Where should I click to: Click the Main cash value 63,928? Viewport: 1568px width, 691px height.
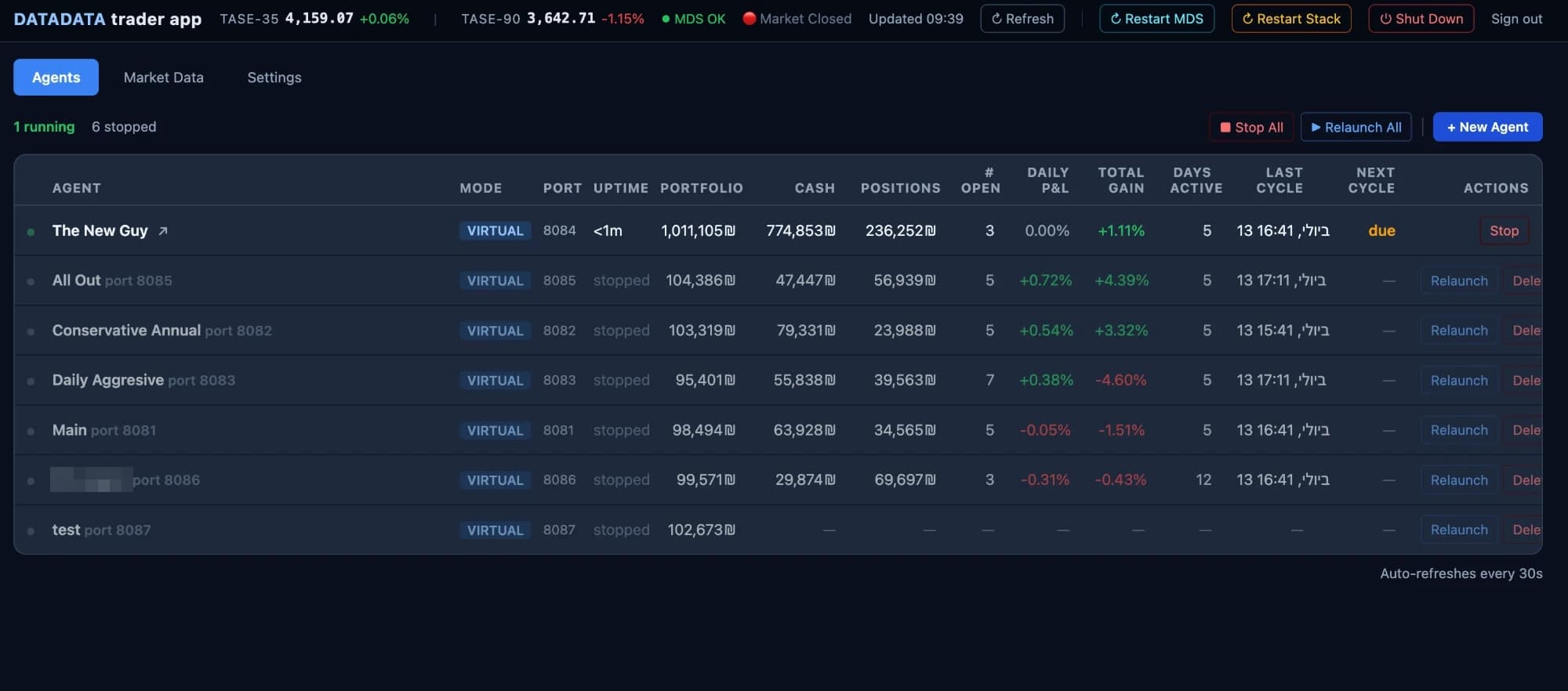point(804,430)
